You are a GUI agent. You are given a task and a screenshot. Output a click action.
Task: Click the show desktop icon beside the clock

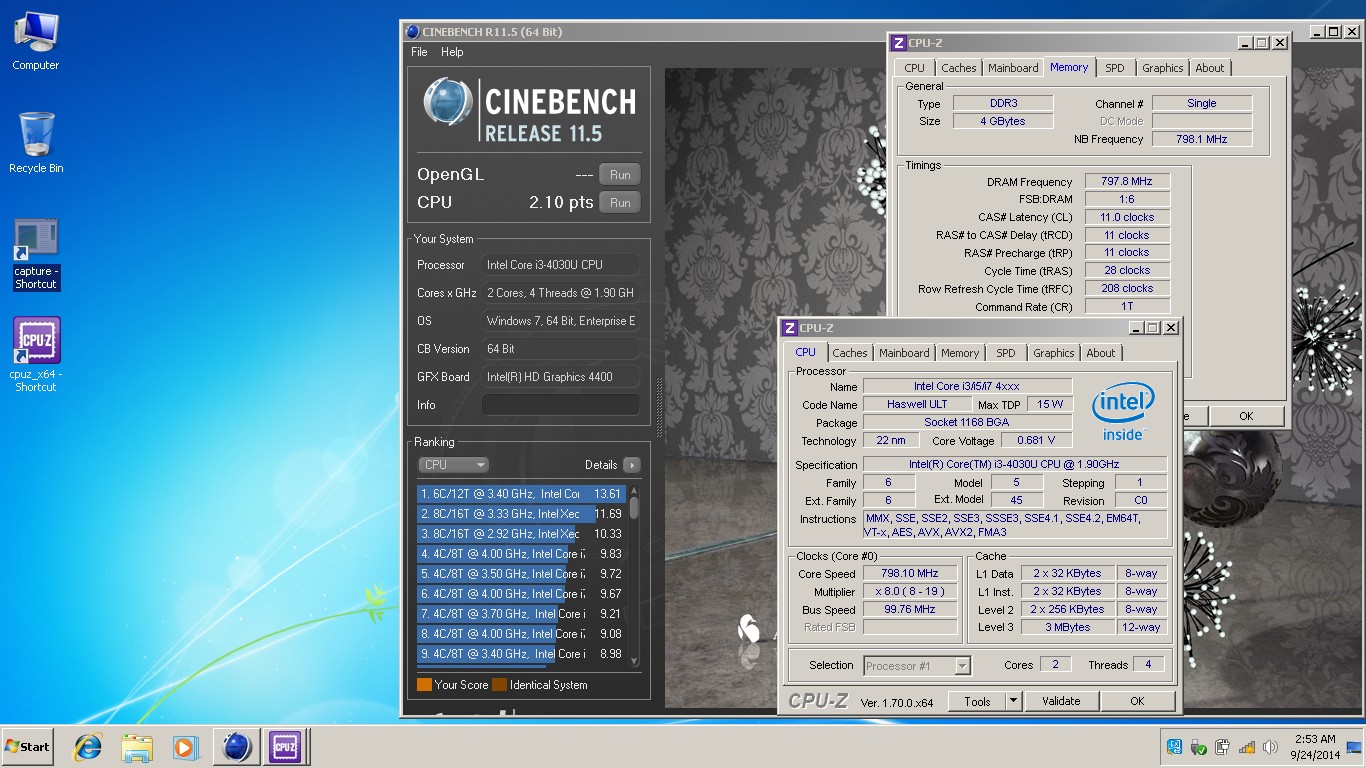(1354, 747)
